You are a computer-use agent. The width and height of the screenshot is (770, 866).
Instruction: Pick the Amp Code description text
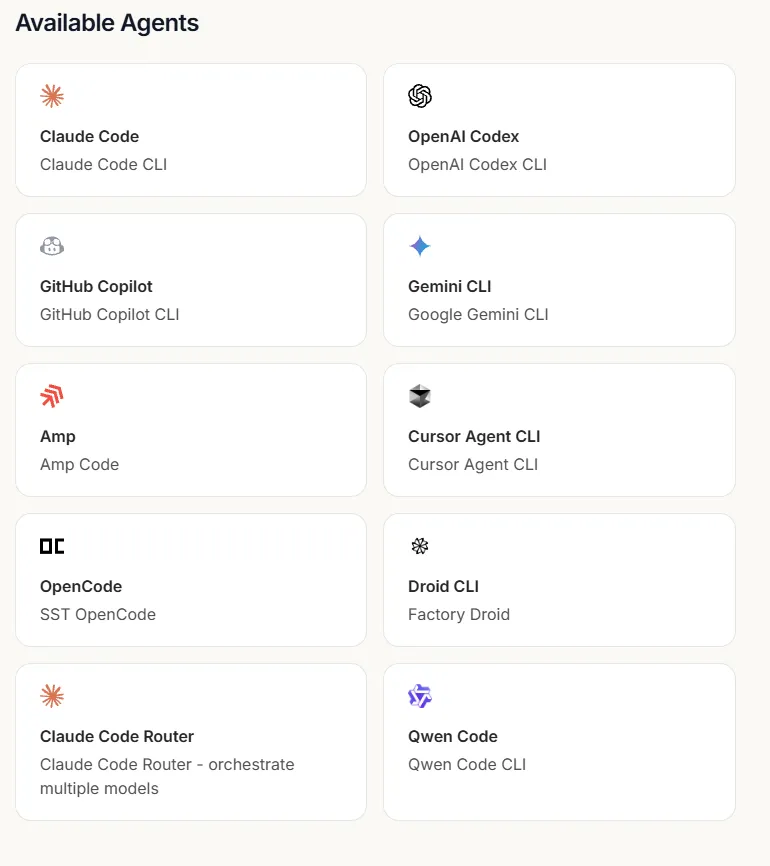79,464
